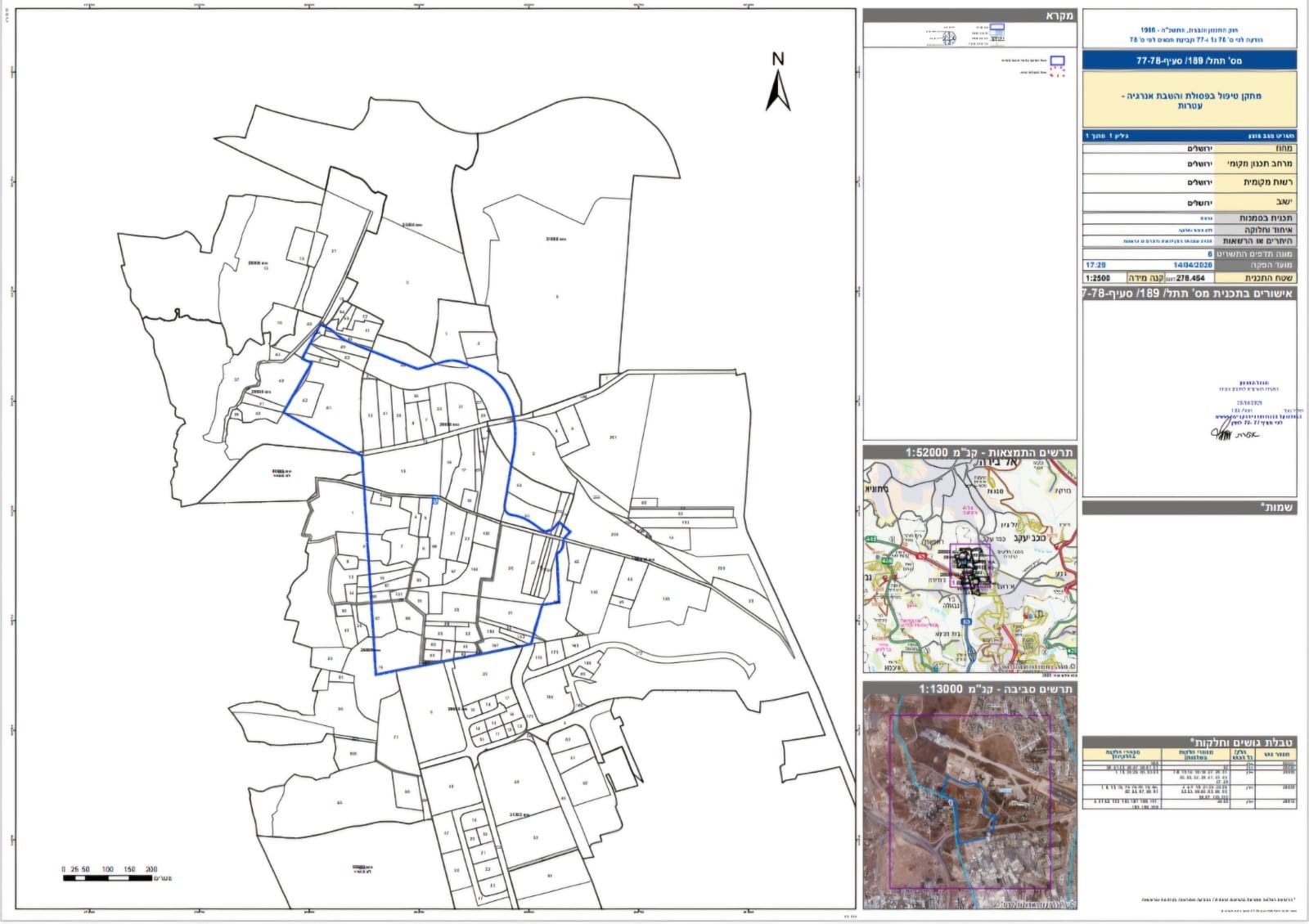Click the קנה מידה label

pos(1146,278)
